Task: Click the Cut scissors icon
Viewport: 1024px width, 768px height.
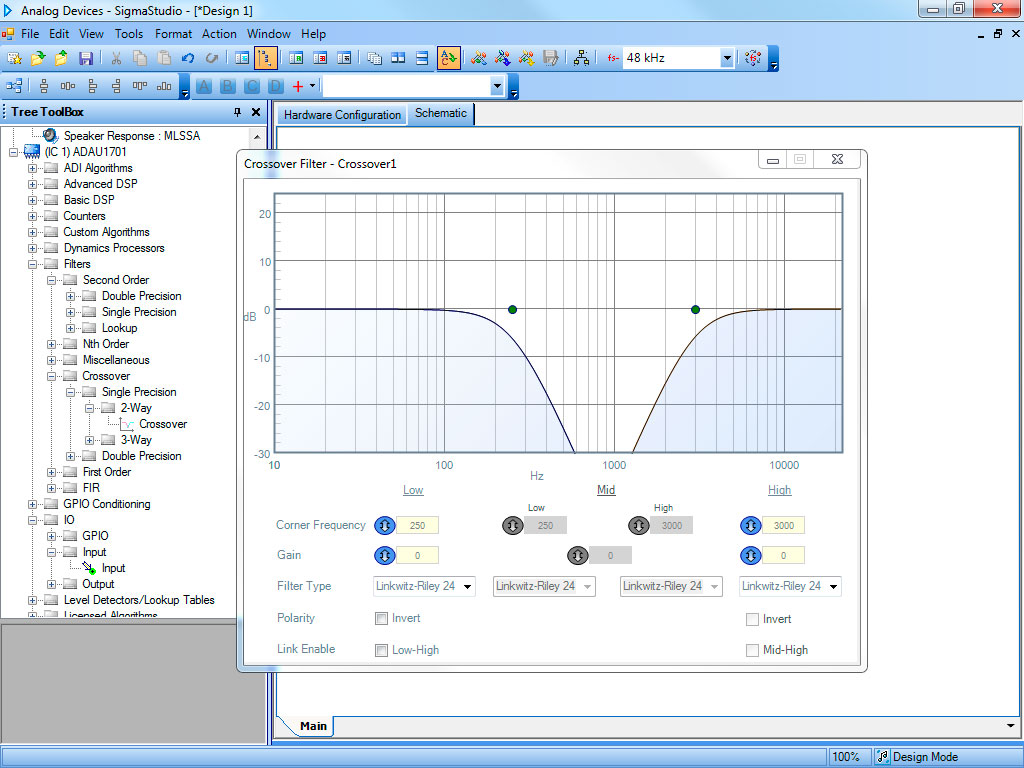Action: (x=116, y=58)
